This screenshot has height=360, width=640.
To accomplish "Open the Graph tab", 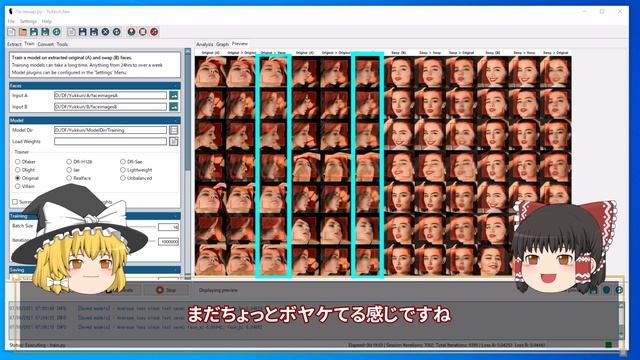I will (222, 44).
